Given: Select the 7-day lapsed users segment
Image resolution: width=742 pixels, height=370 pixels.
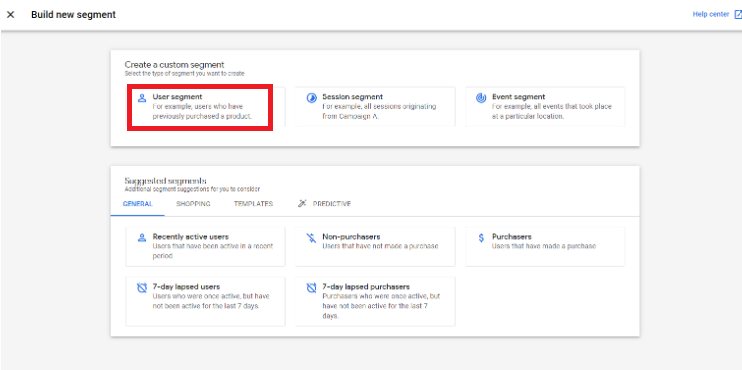Looking at the screenshot, I should (x=205, y=301).
